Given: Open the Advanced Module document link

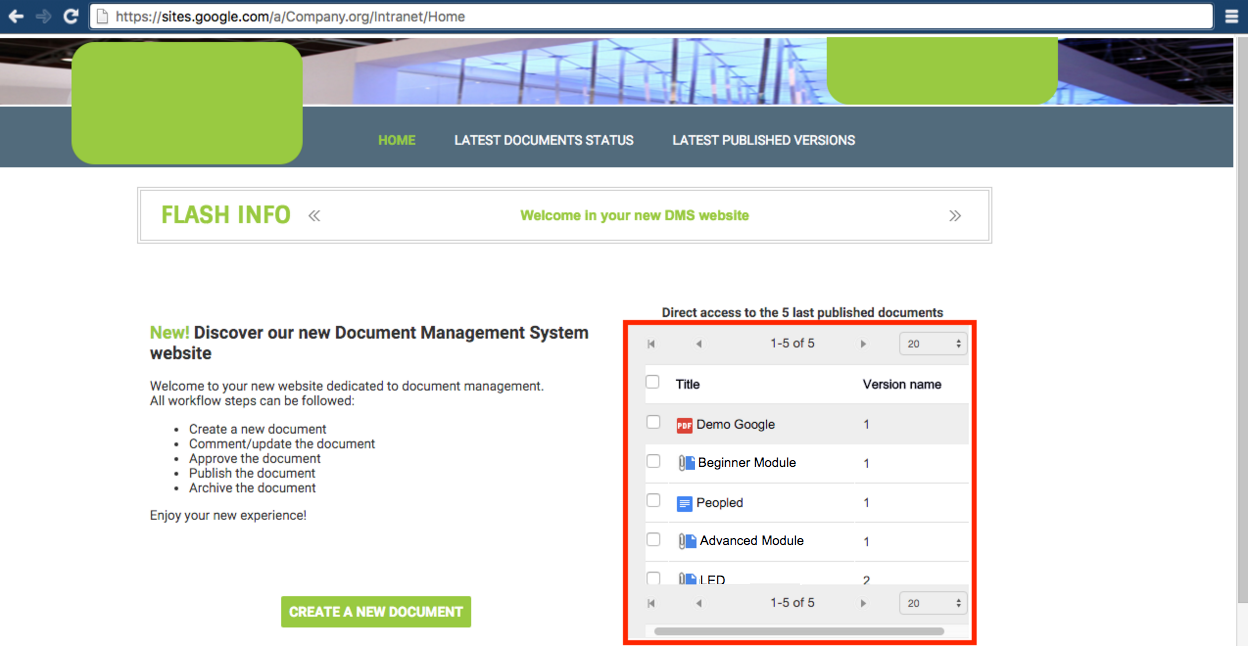Looking at the screenshot, I should 752,541.
